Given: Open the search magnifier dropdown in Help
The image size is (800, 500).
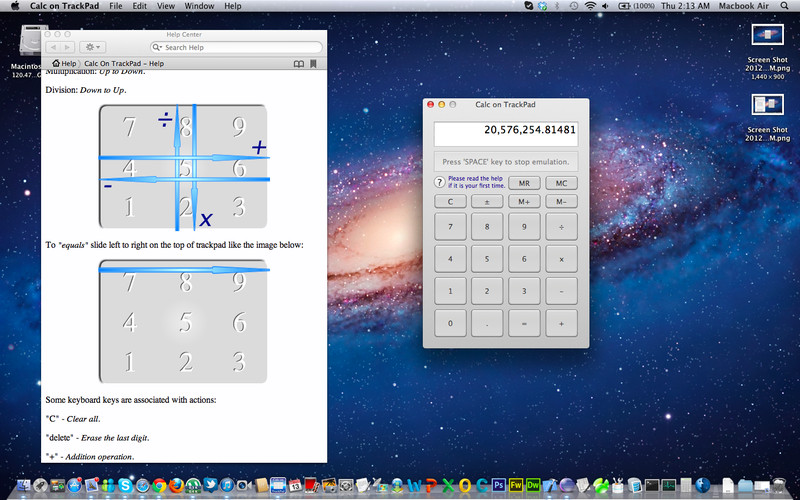Looking at the screenshot, I should [x=158, y=47].
